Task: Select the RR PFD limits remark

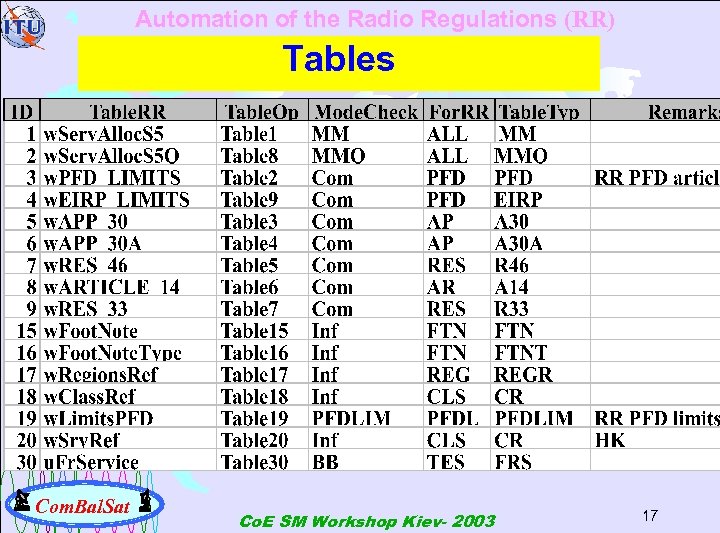Action: click(655, 418)
